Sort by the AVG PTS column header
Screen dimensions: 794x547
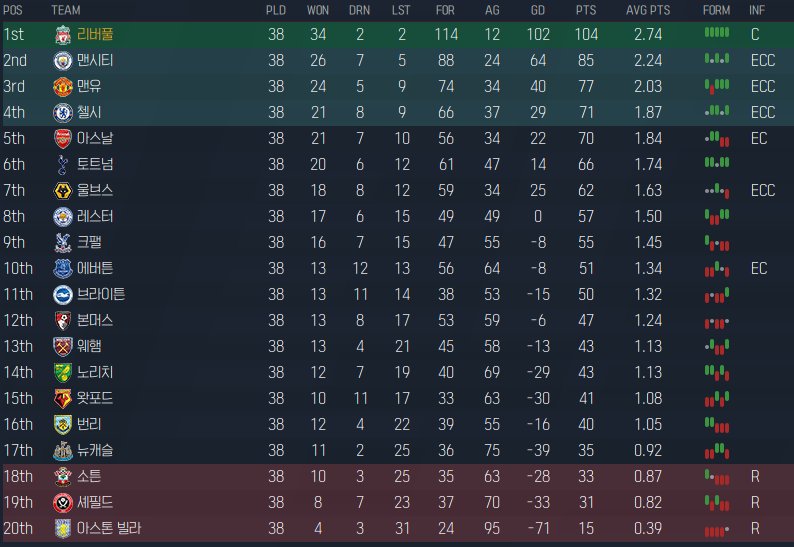pyautogui.click(x=648, y=10)
